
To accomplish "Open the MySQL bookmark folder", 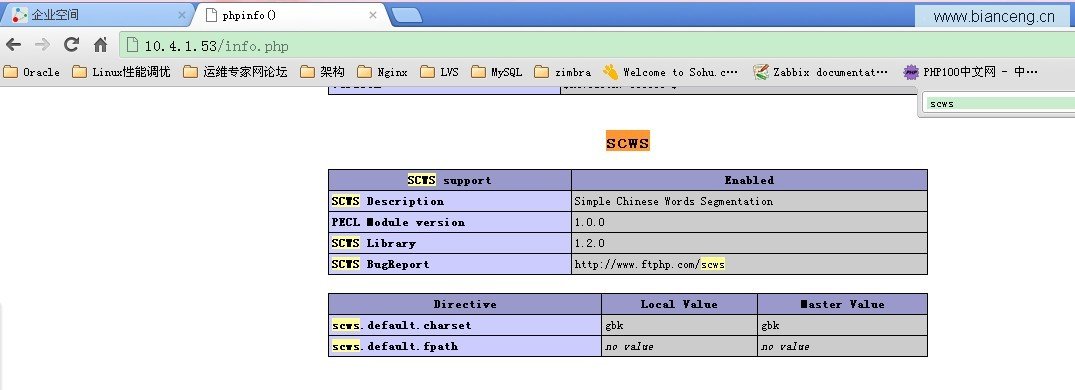I will point(496,72).
